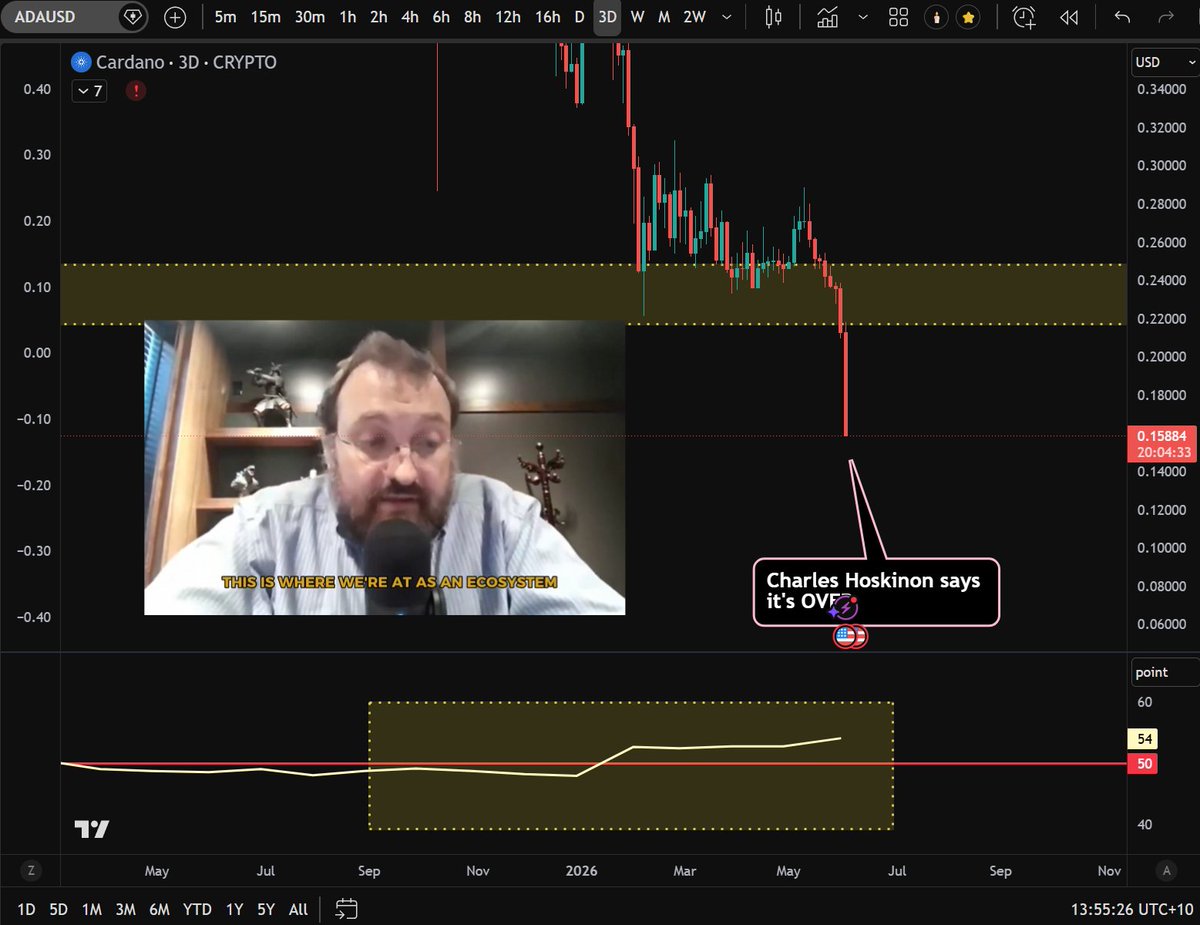Viewport: 1200px width, 925px height.
Task: Choose the 6h chart interval
Action: (442, 17)
